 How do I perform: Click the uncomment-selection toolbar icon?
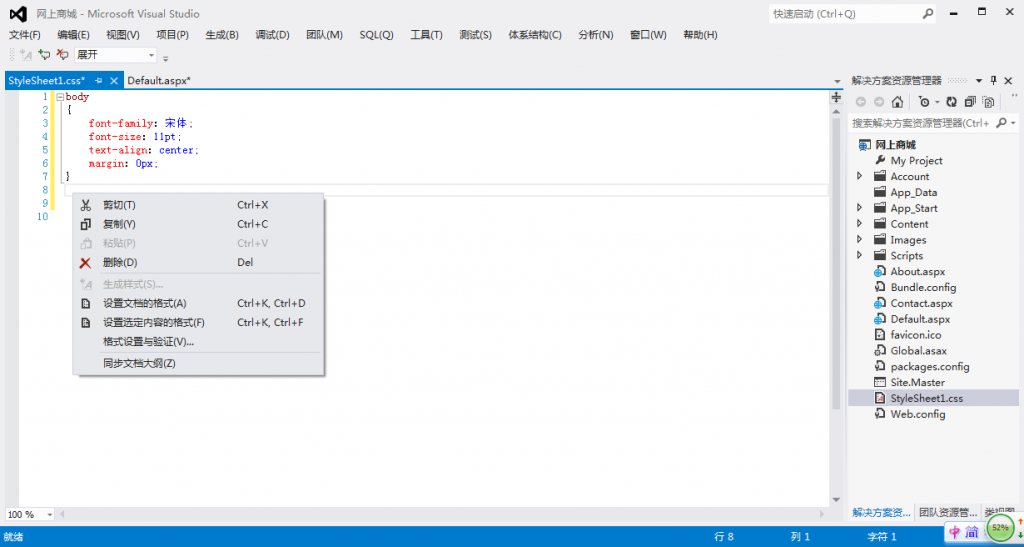tap(62, 55)
